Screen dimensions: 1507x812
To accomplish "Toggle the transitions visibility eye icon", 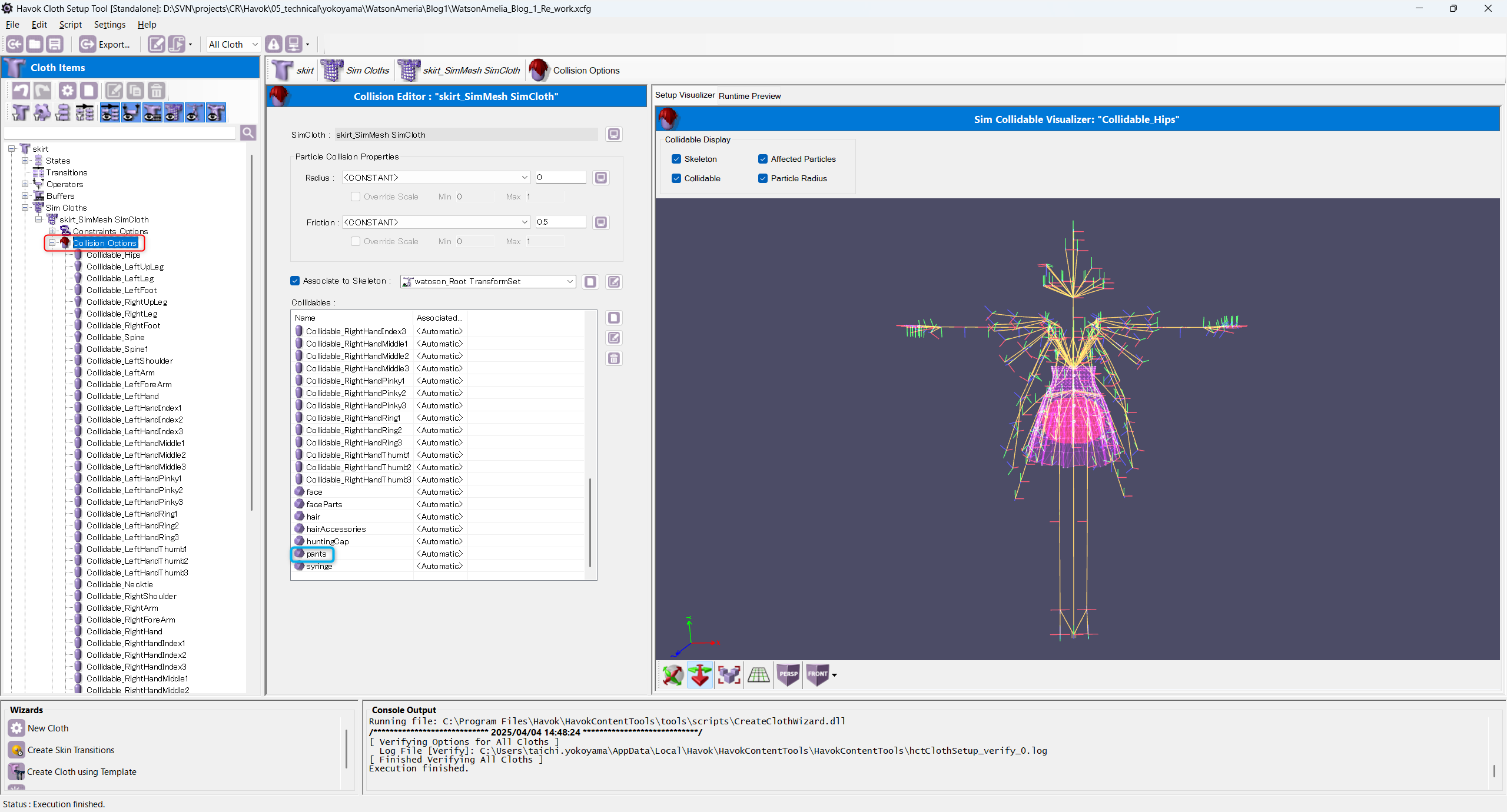I will click(x=110, y=112).
